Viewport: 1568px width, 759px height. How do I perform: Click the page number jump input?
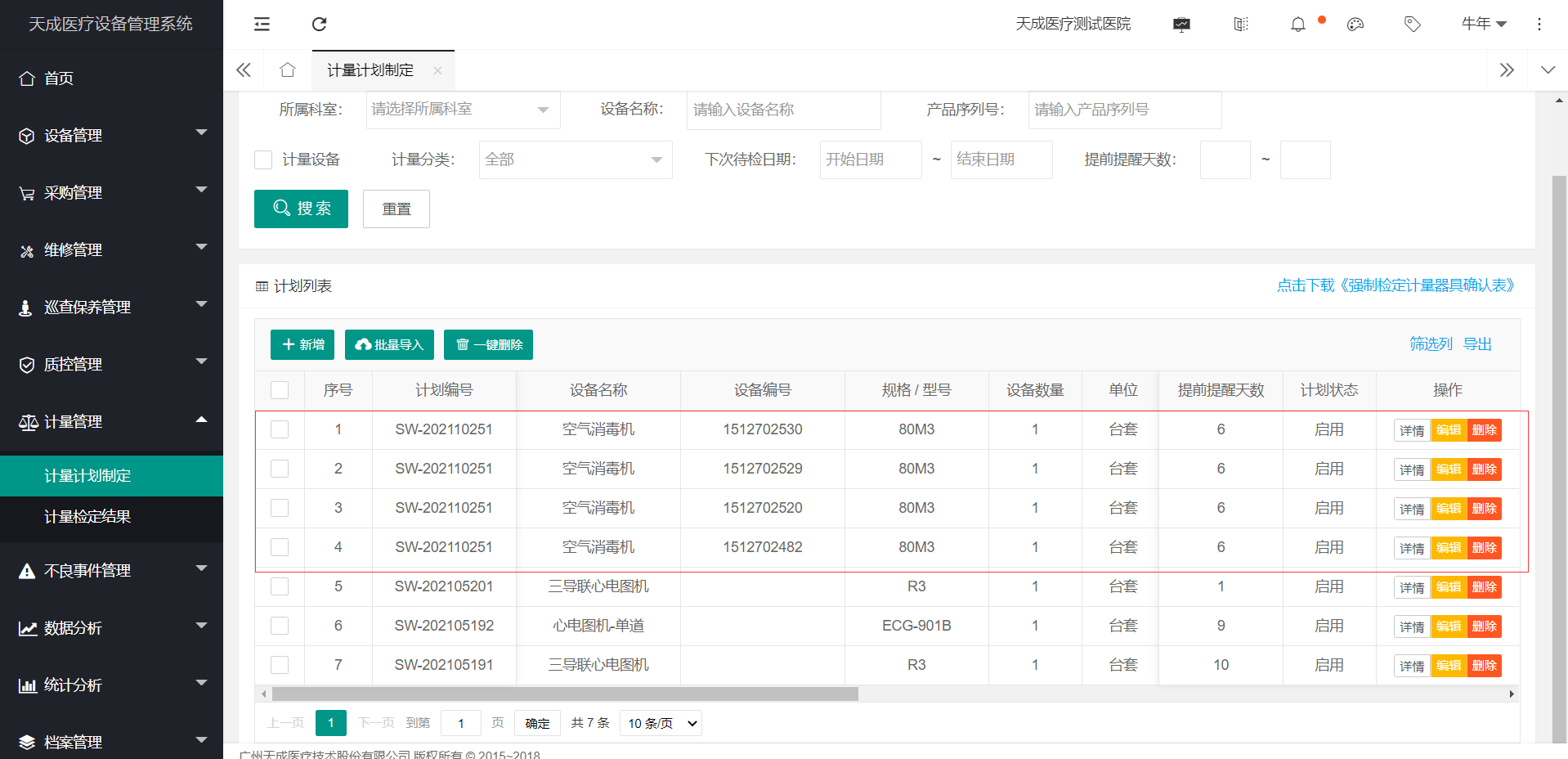point(461,723)
